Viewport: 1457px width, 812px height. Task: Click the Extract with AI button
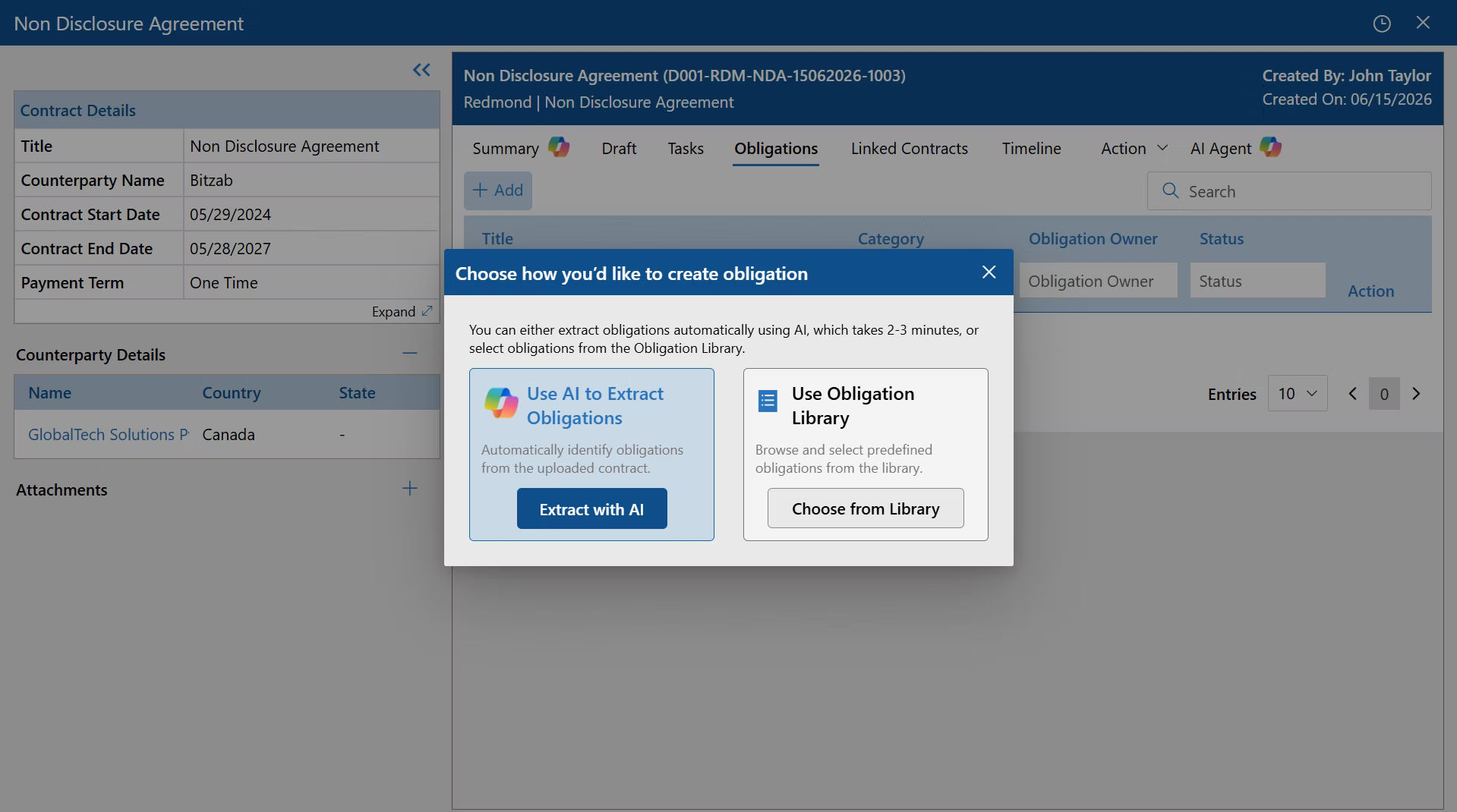pos(591,509)
